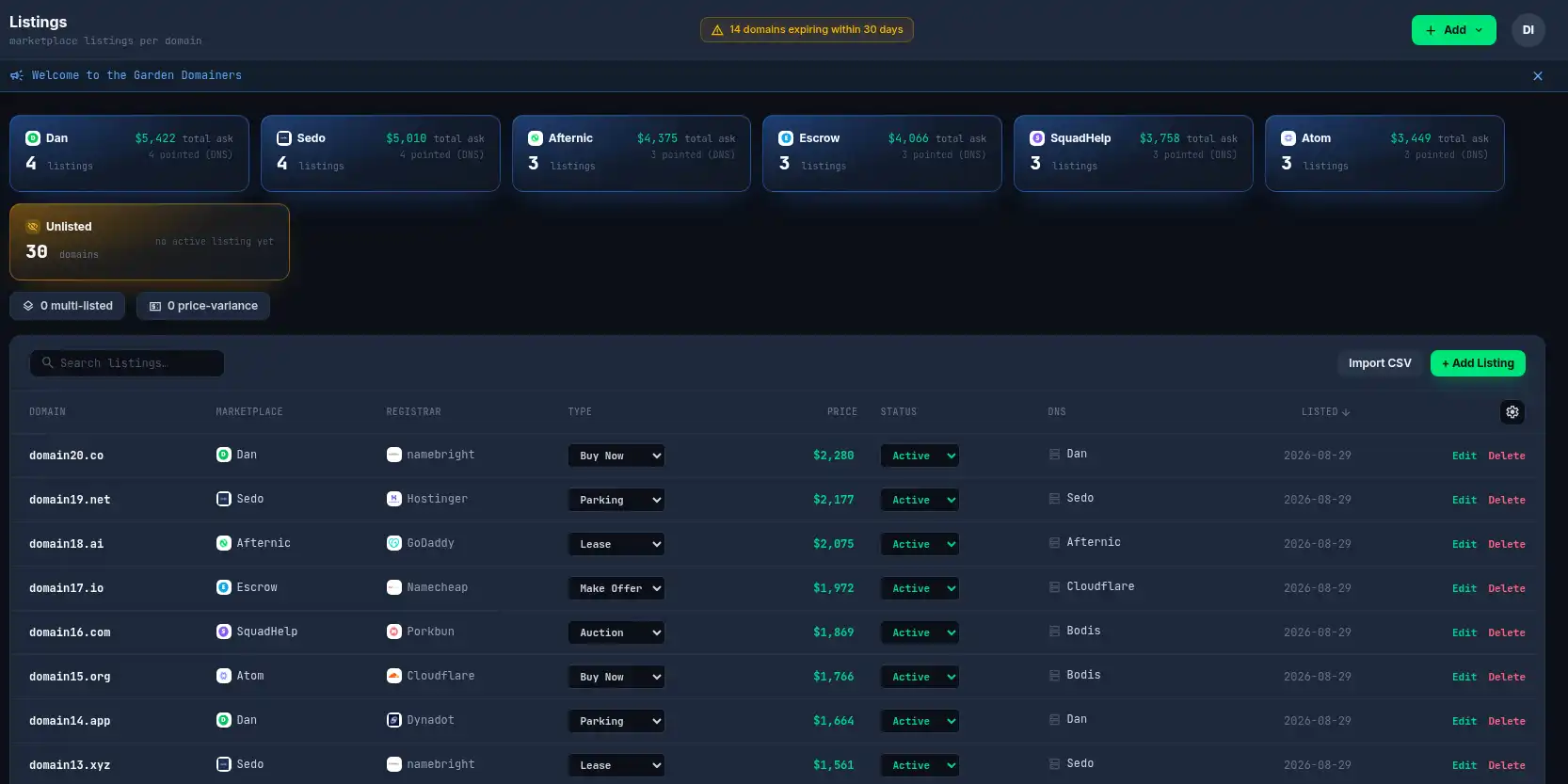Sort by the Registrar column header
The image size is (1568, 784).
[x=413, y=412]
